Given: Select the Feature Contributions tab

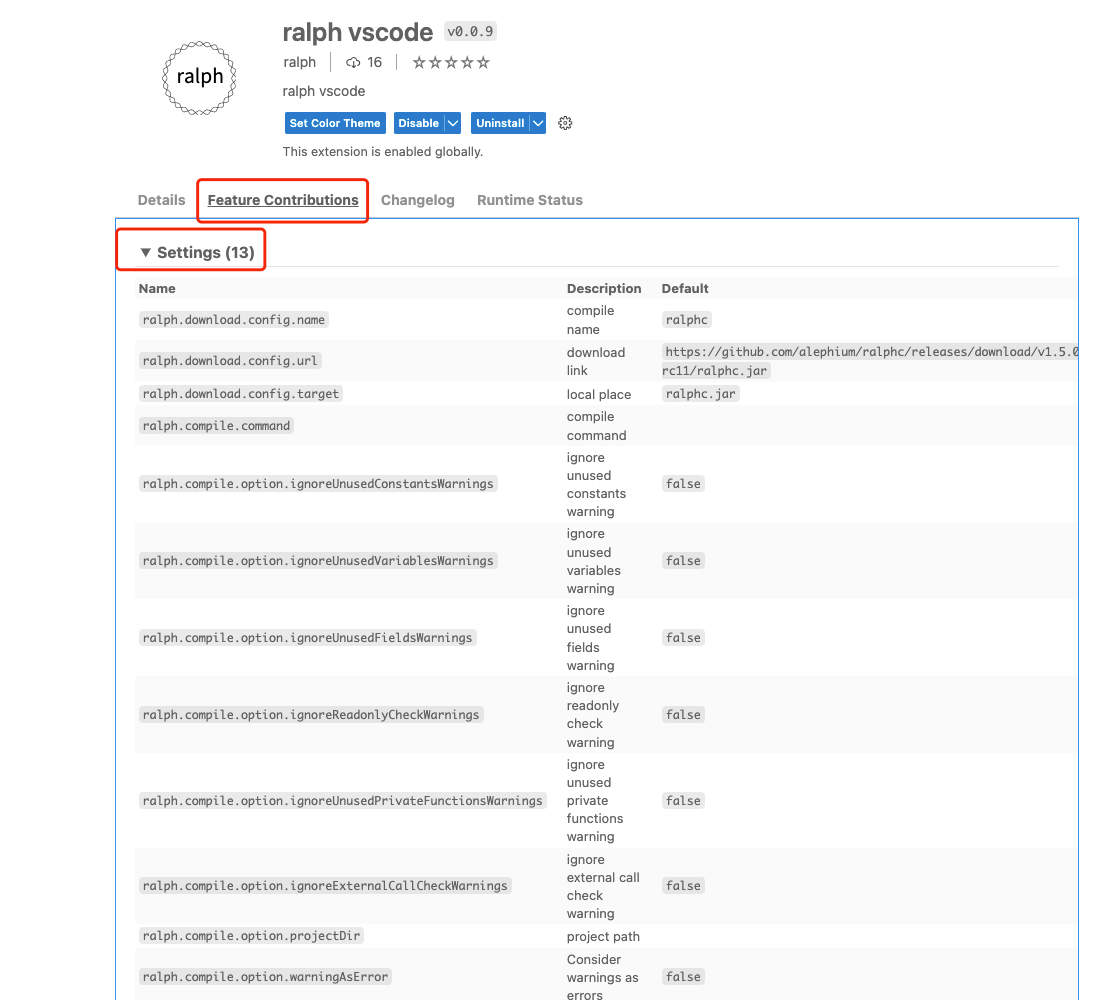Looking at the screenshot, I should 283,200.
